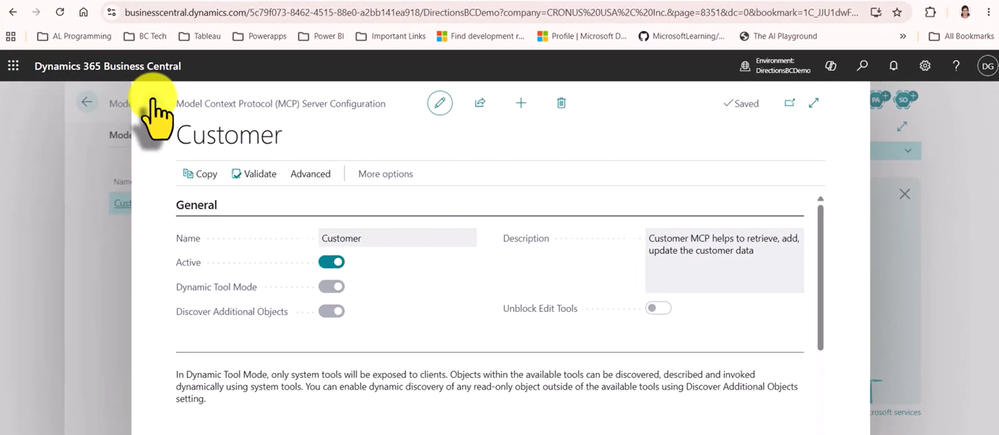Open help question mark icon

[956, 66]
